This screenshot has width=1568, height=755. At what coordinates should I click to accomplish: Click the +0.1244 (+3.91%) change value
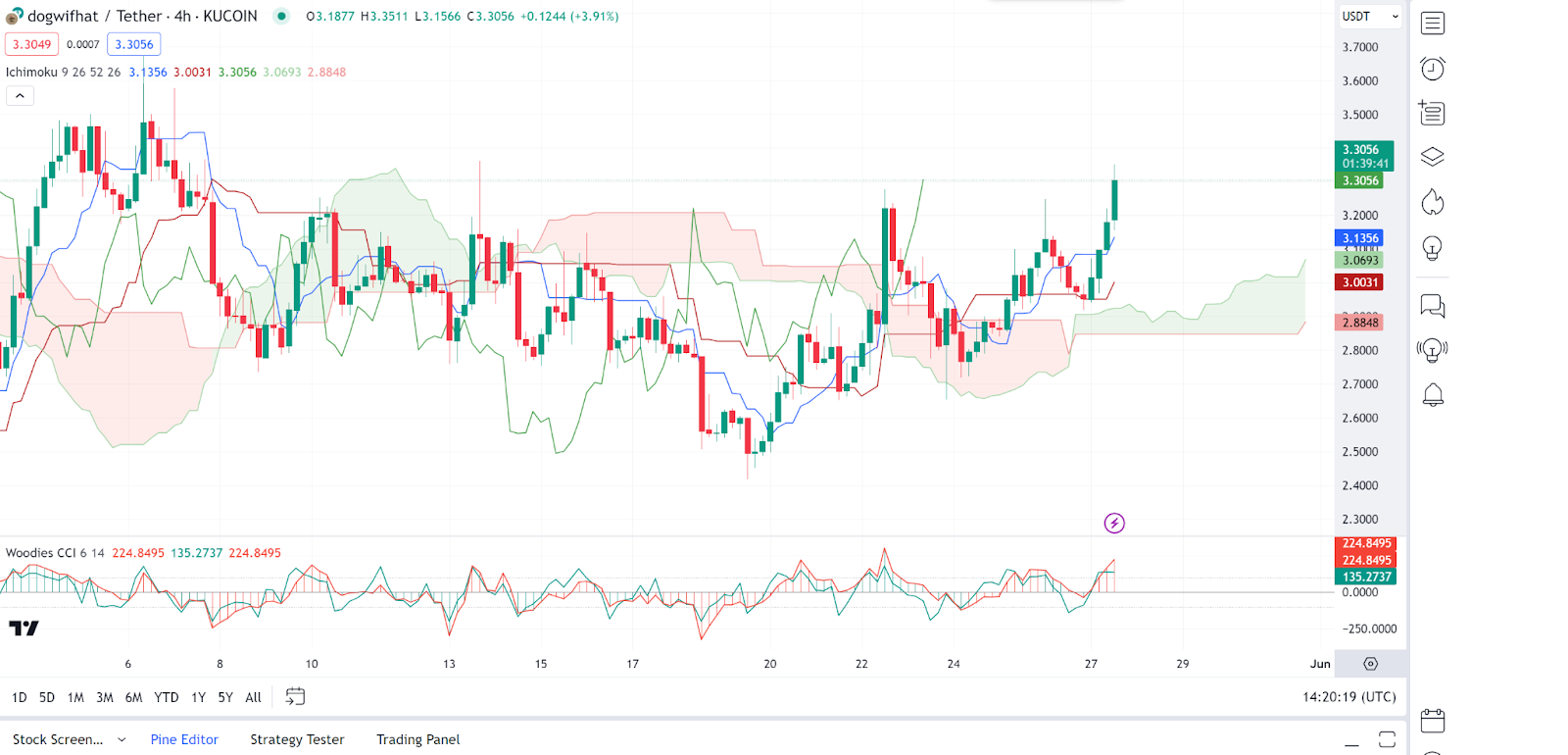click(x=568, y=17)
